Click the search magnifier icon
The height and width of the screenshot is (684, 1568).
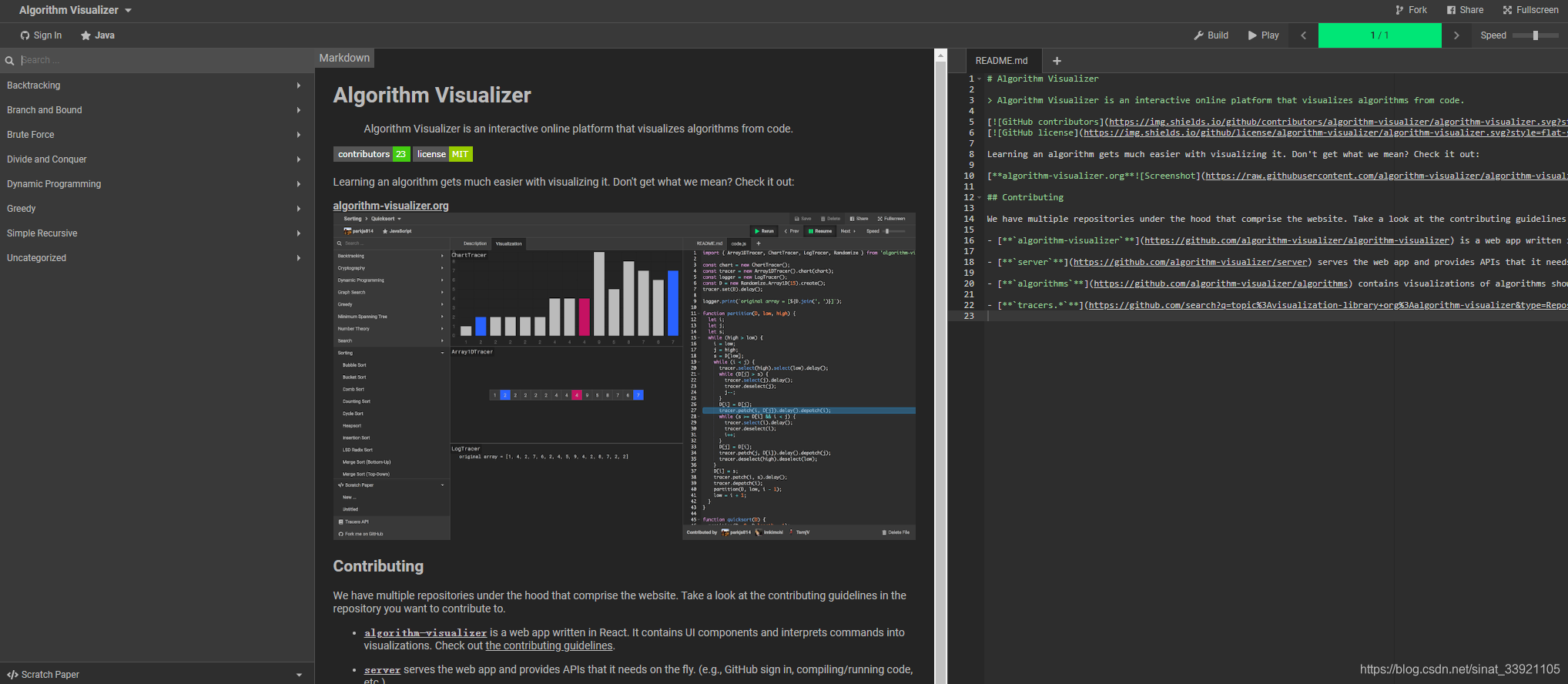tap(9, 61)
